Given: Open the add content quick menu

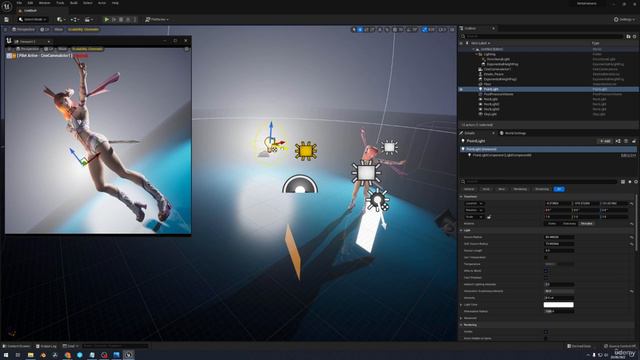Looking at the screenshot, I should pos(61,19).
